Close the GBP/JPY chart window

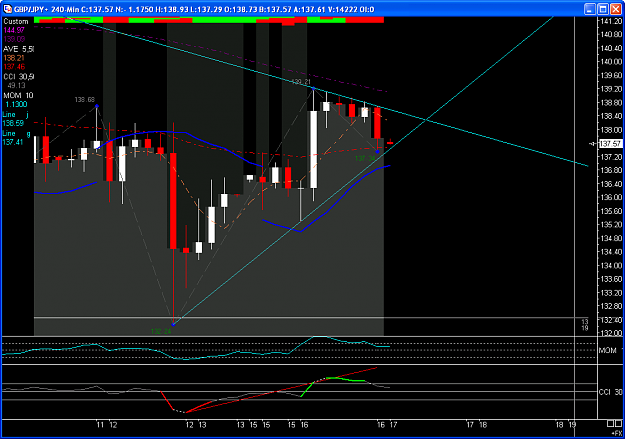pos(616,9)
